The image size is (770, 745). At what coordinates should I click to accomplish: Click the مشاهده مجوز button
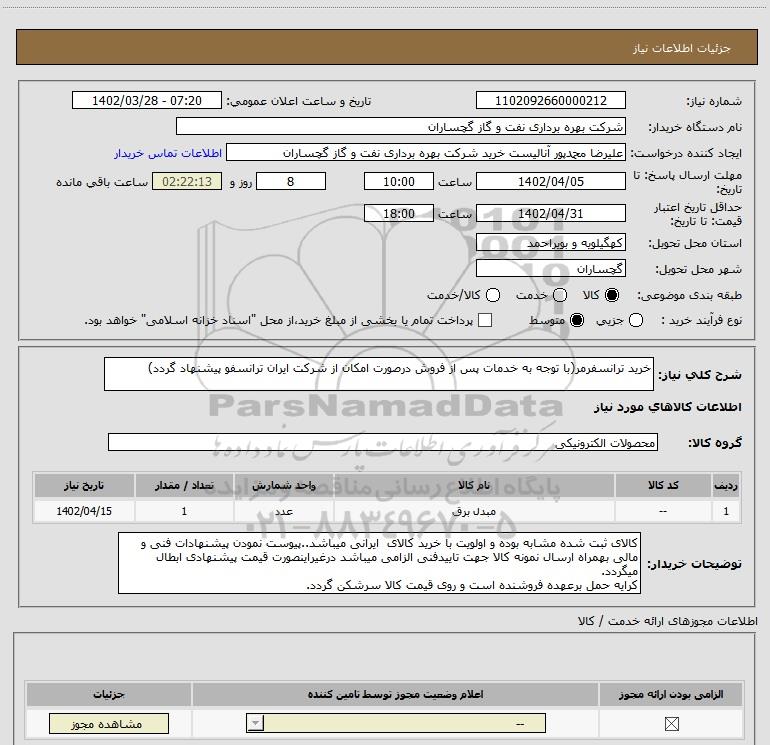(x=109, y=724)
